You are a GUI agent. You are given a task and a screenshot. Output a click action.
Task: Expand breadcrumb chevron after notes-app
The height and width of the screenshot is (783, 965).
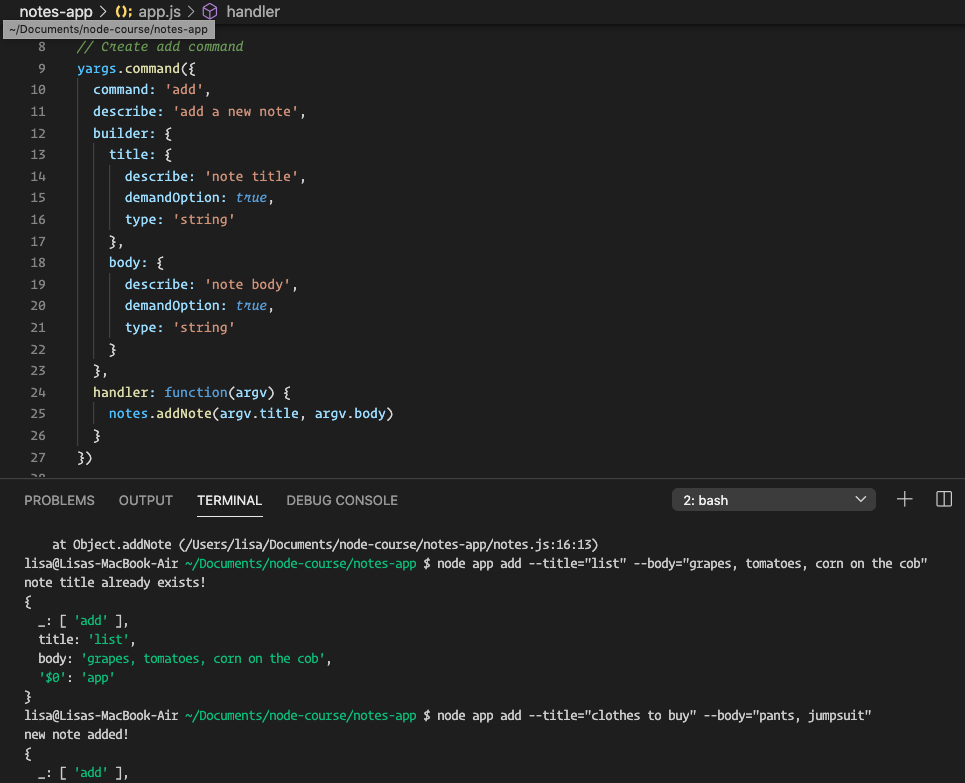pos(103,12)
